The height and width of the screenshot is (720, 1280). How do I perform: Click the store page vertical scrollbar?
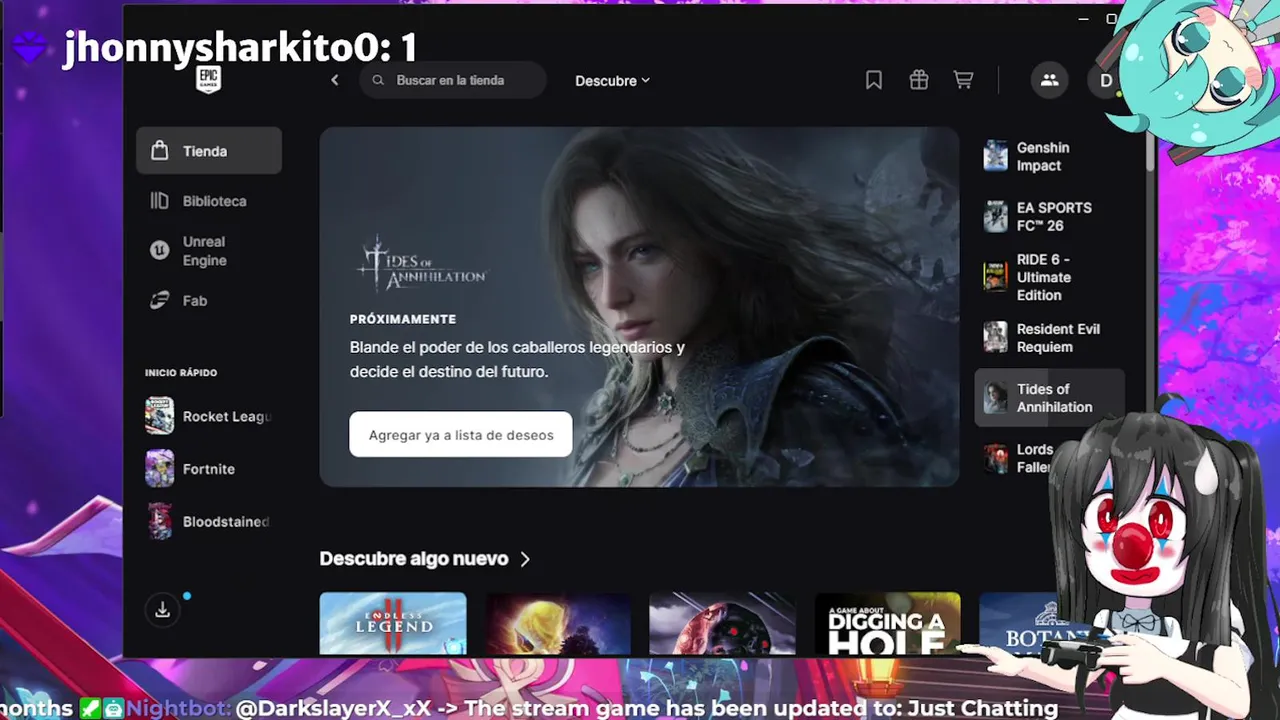1150,150
